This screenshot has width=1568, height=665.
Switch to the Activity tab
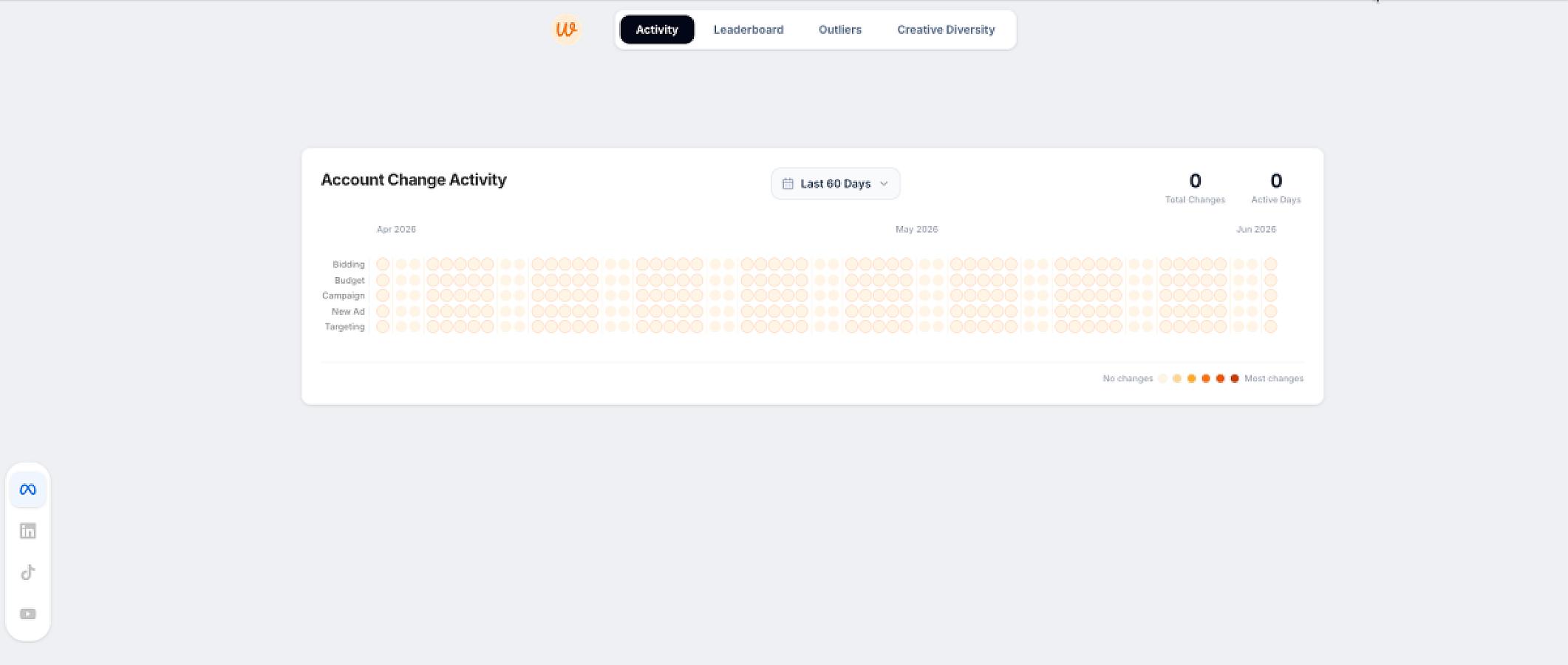(657, 30)
